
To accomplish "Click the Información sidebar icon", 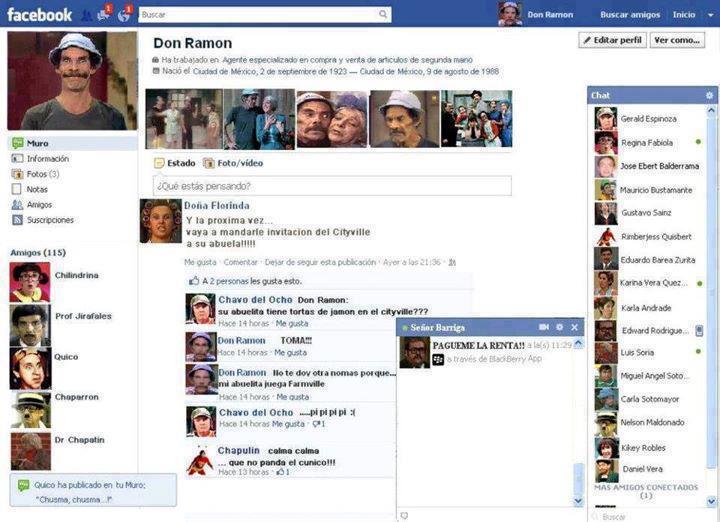I will pyautogui.click(x=17, y=158).
